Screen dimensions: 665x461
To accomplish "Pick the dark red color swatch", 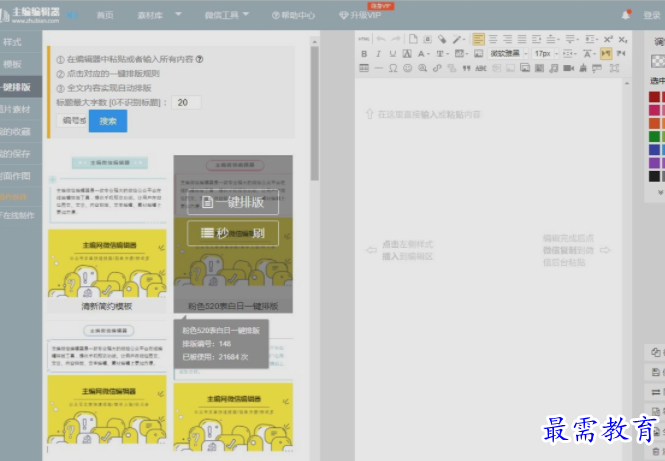I will click(x=654, y=97).
